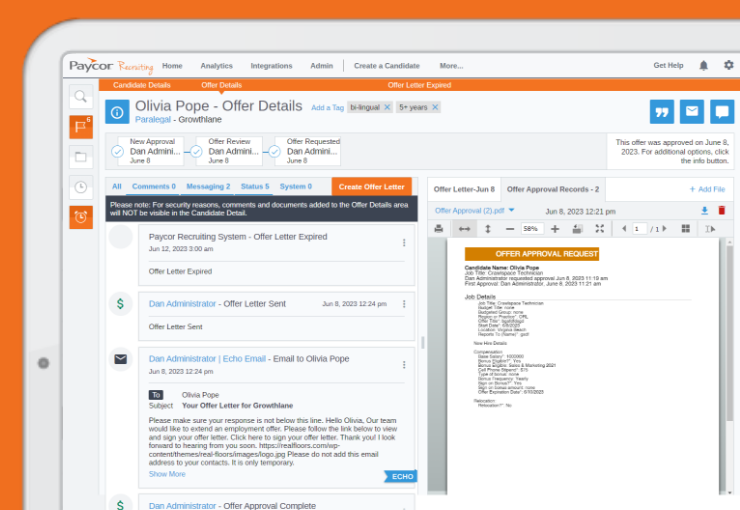Screen dimensions: 740x510
Task: Remove the bi-lingual tag
Action: [387, 107]
